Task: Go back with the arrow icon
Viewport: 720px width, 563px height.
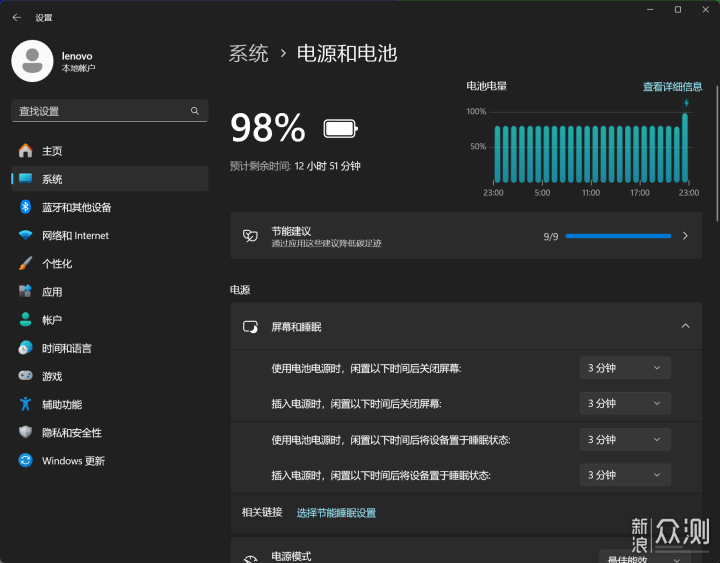Action: 17,17
